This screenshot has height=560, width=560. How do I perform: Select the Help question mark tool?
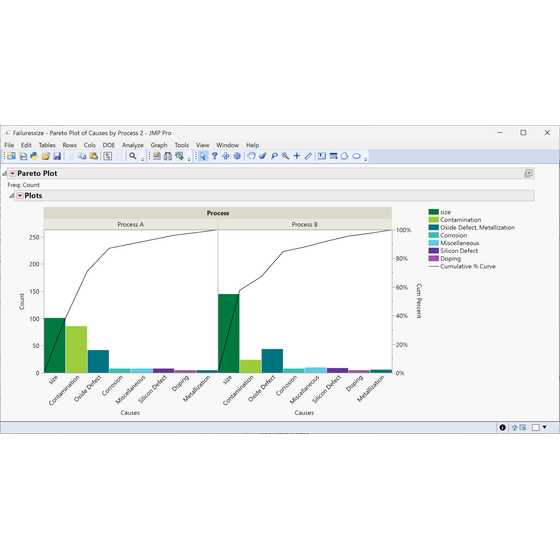pos(214,156)
